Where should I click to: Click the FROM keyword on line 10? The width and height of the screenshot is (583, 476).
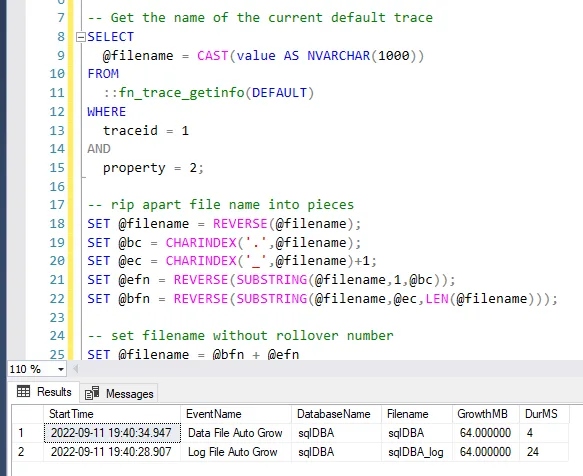(x=103, y=74)
